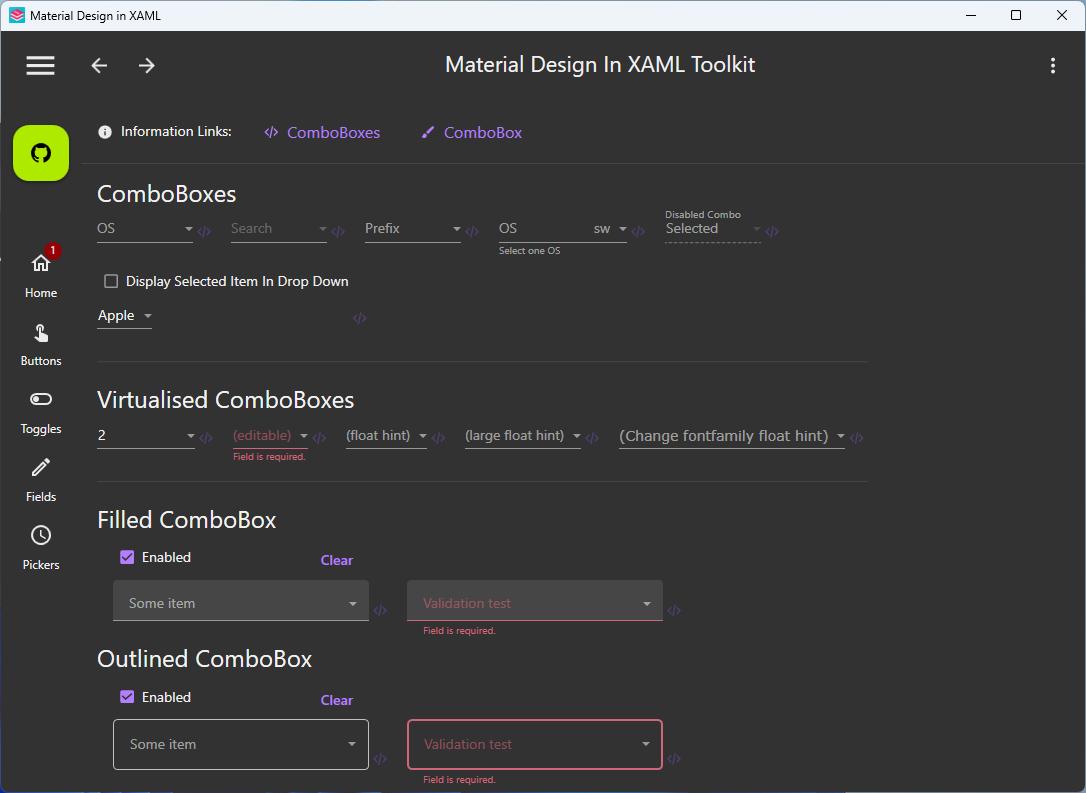Go forward with the right arrow
The width and height of the screenshot is (1086, 793).
(x=147, y=65)
